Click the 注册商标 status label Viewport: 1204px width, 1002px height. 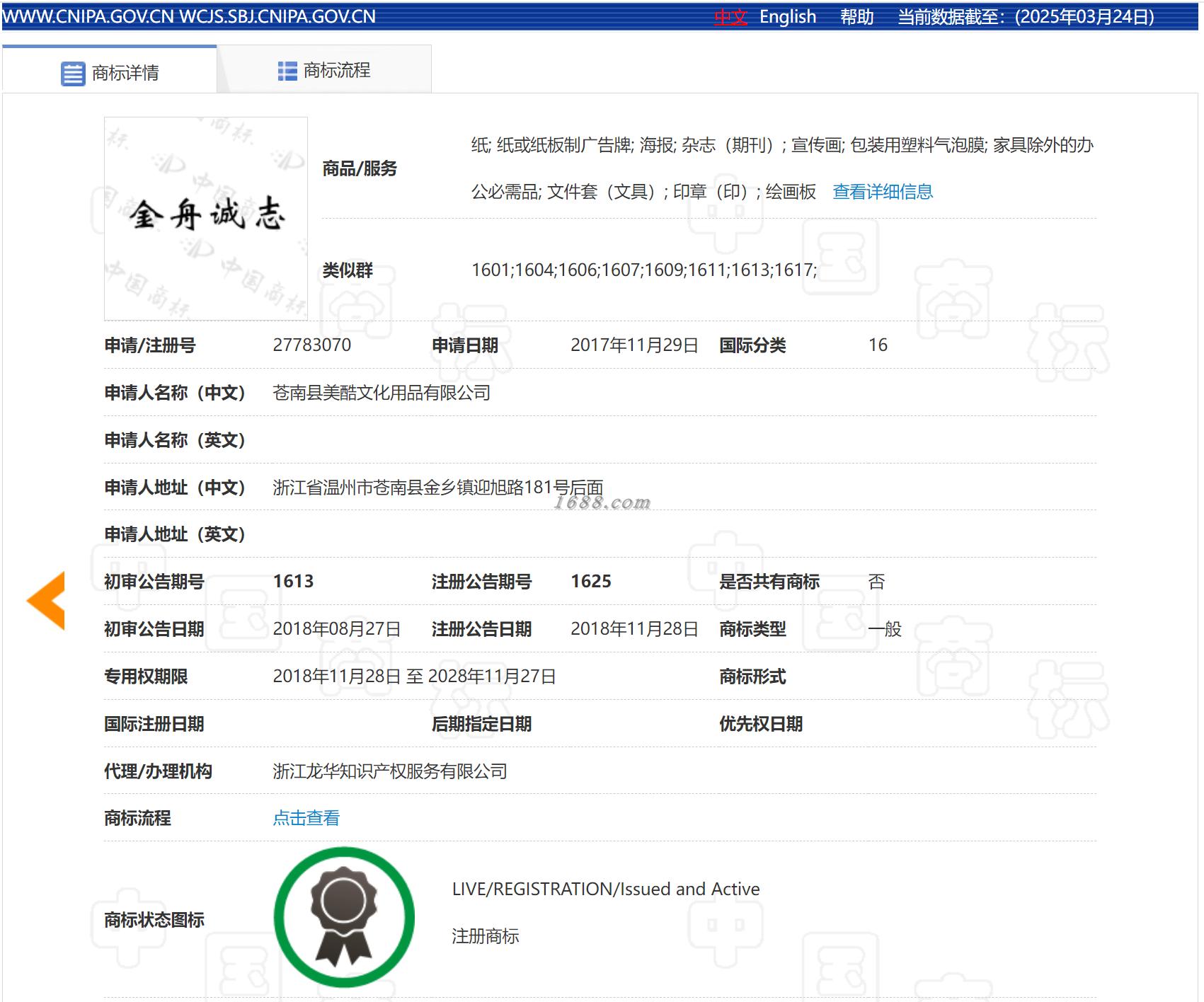[x=486, y=936]
